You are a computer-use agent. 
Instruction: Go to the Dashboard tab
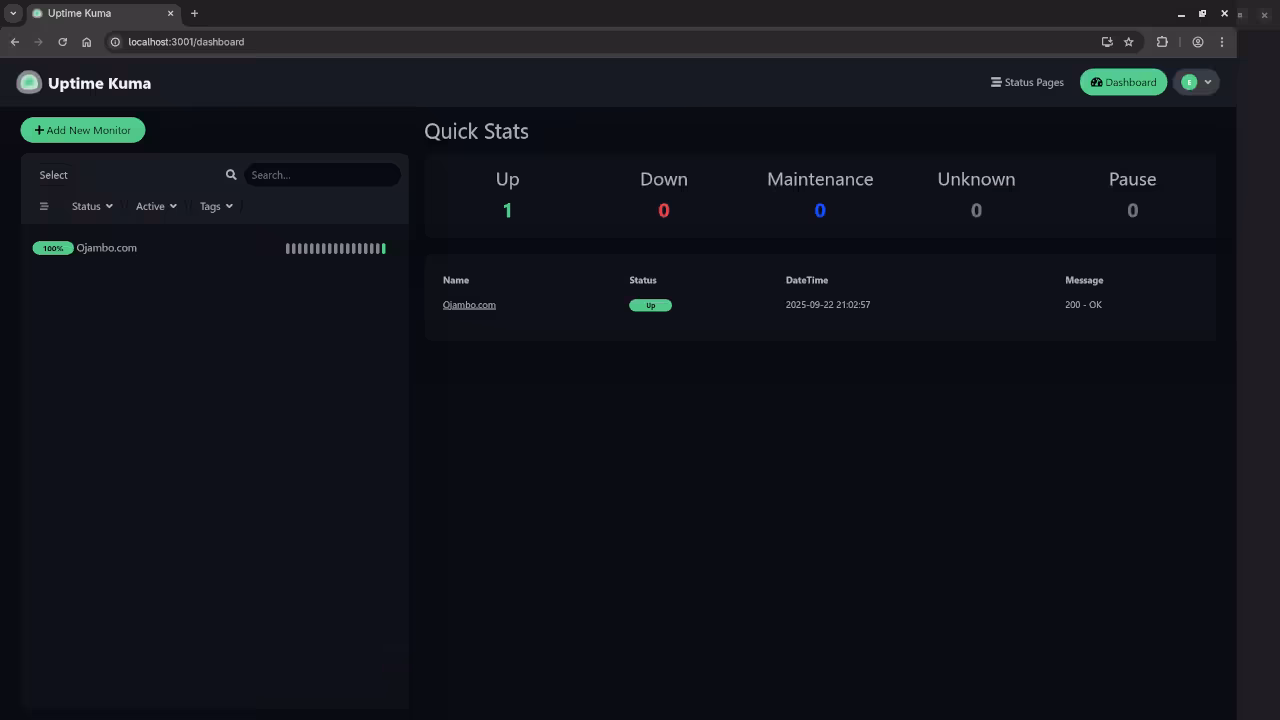(1123, 82)
